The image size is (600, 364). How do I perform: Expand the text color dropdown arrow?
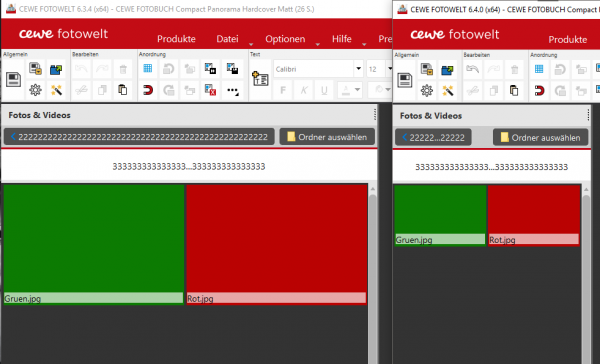(357, 90)
